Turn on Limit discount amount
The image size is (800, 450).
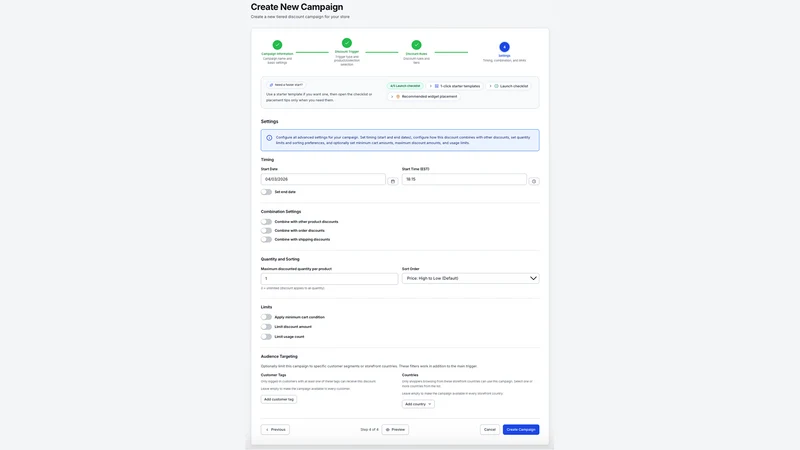tap(266, 327)
